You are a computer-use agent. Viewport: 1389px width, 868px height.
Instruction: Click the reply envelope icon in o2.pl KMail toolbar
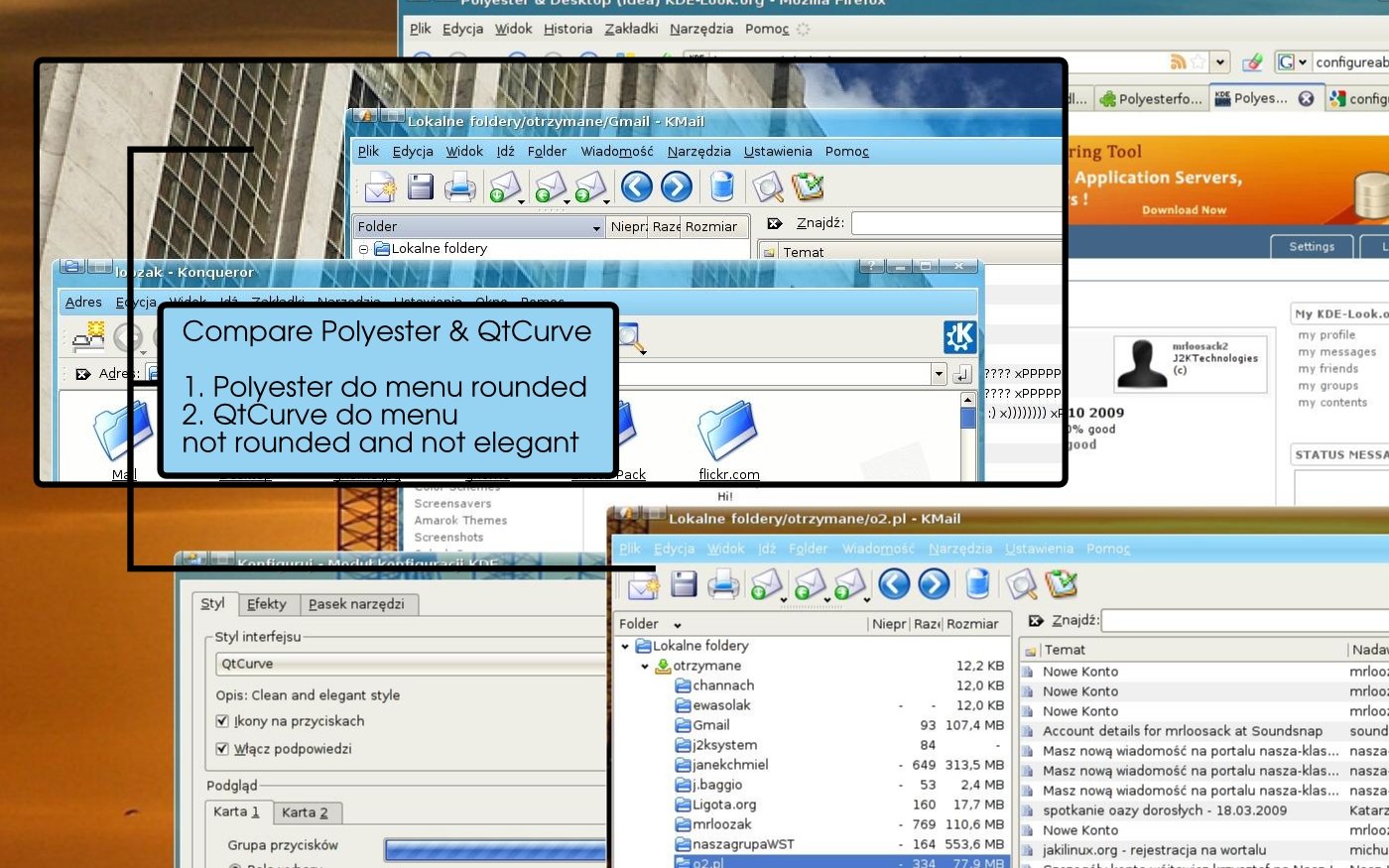pyautogui.click(x=809, y=584)
